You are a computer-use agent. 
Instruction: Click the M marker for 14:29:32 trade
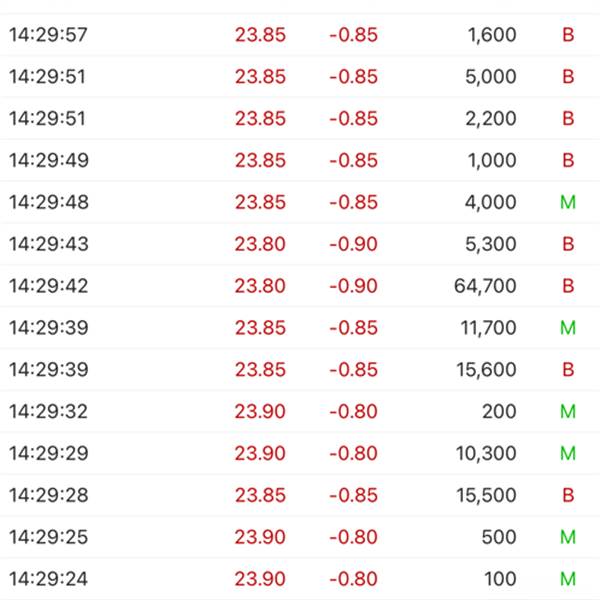568,412
